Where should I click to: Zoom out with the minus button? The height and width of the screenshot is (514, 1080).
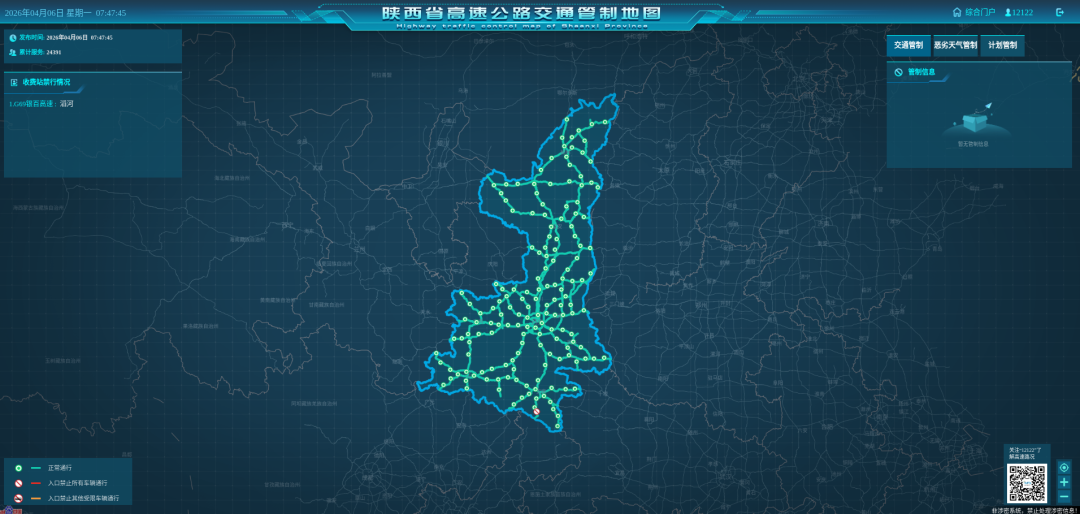[x=1064, y=497]
